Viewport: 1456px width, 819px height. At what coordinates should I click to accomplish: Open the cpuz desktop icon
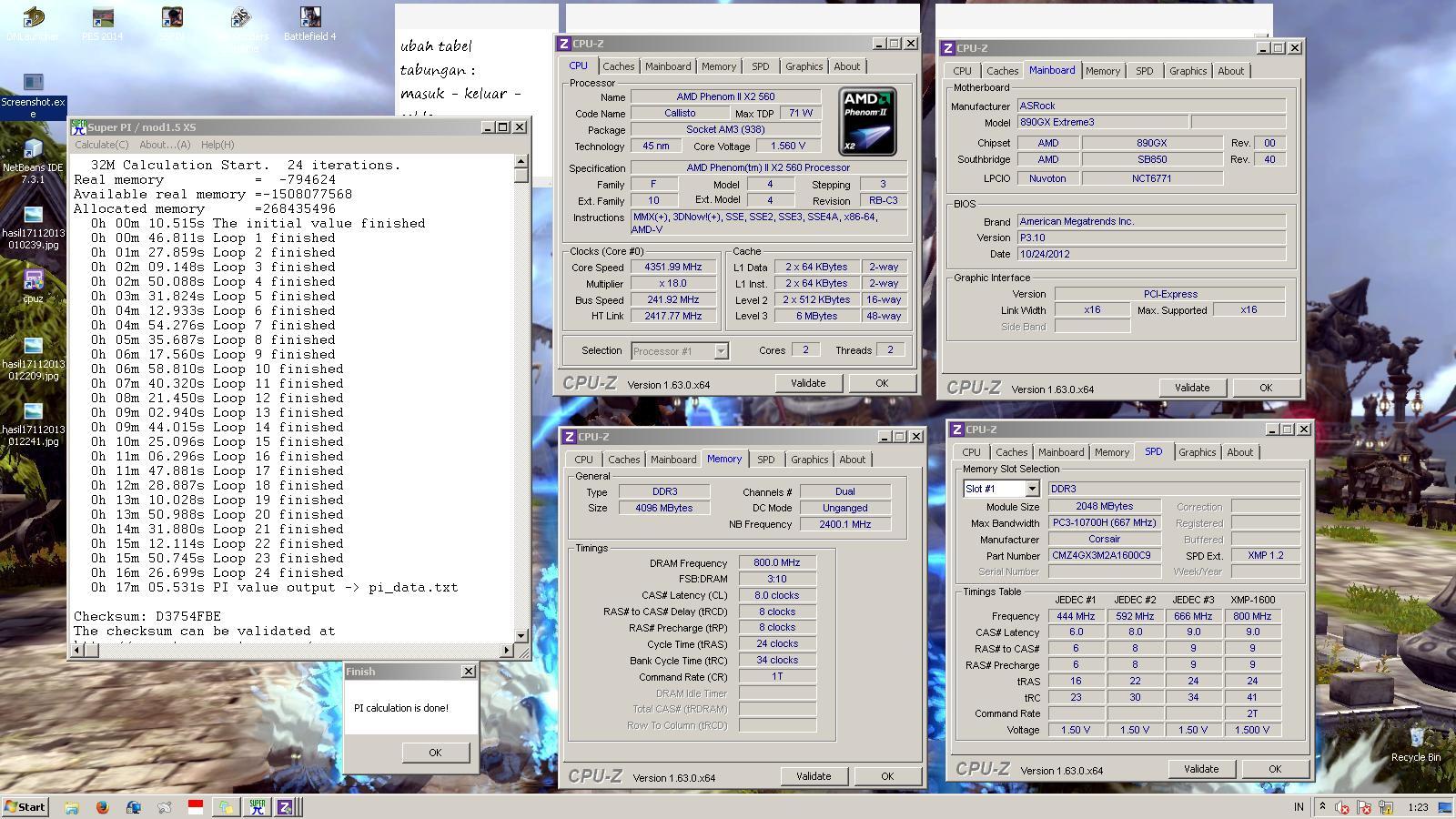pos(33,286)
